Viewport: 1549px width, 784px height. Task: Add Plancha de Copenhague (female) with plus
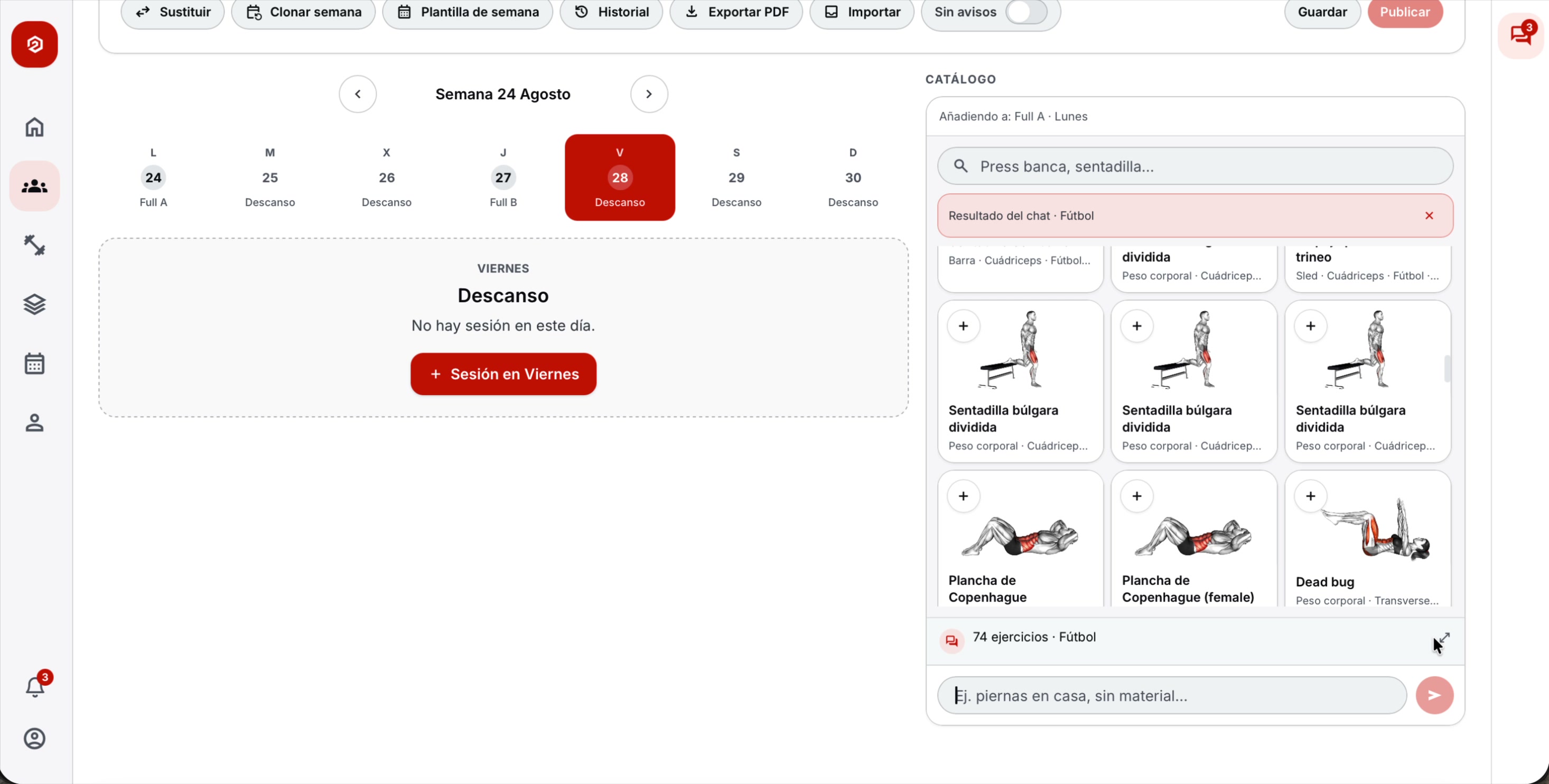pyautogui.click(x=1136, y=496)
